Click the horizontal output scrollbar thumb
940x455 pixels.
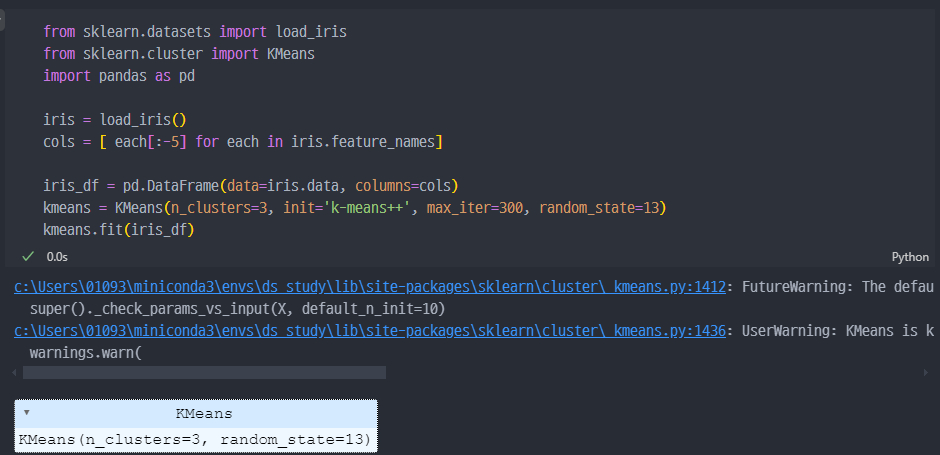click(x=204, y=372)
